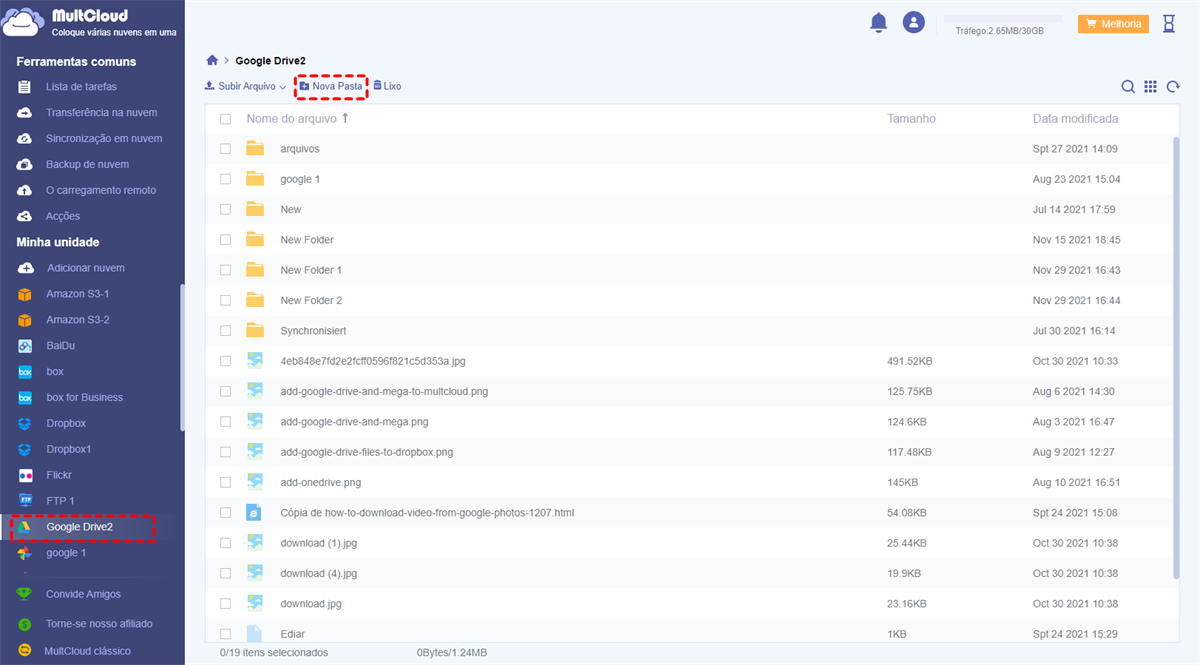Select the FTP 1 drive
Image resolution: width=1200 pixels, height=665 pixels.
point(60,501)
